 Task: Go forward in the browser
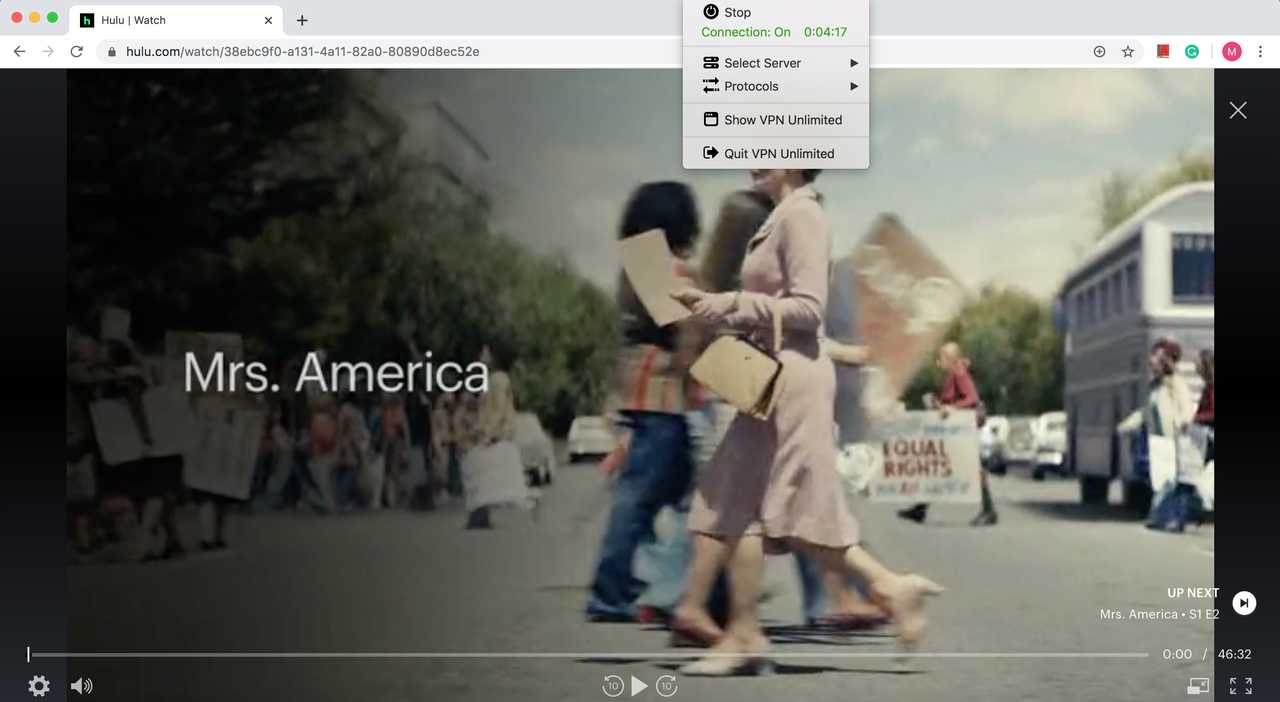[x=47, y=51]
